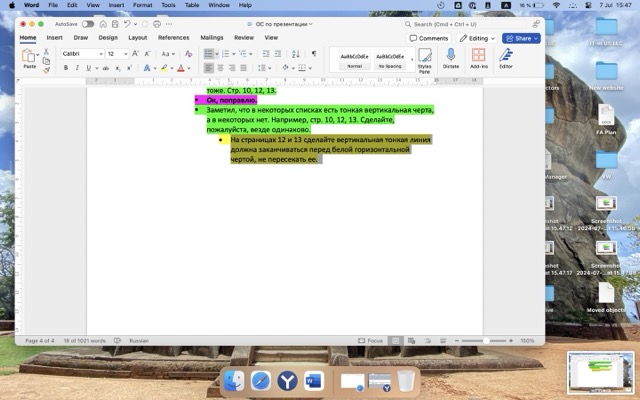Open the Add-ins panel
Screen dimensions: 640x400
478,58
